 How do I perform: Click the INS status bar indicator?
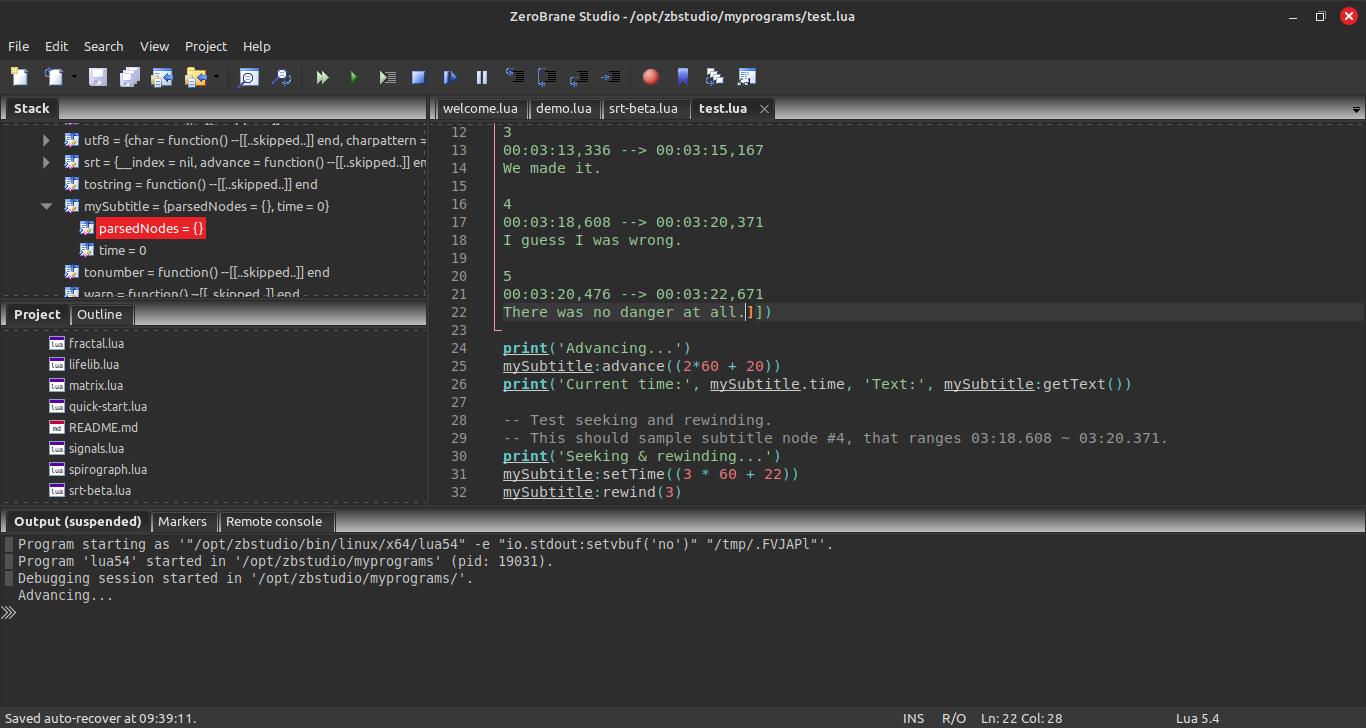coord(913,718)
